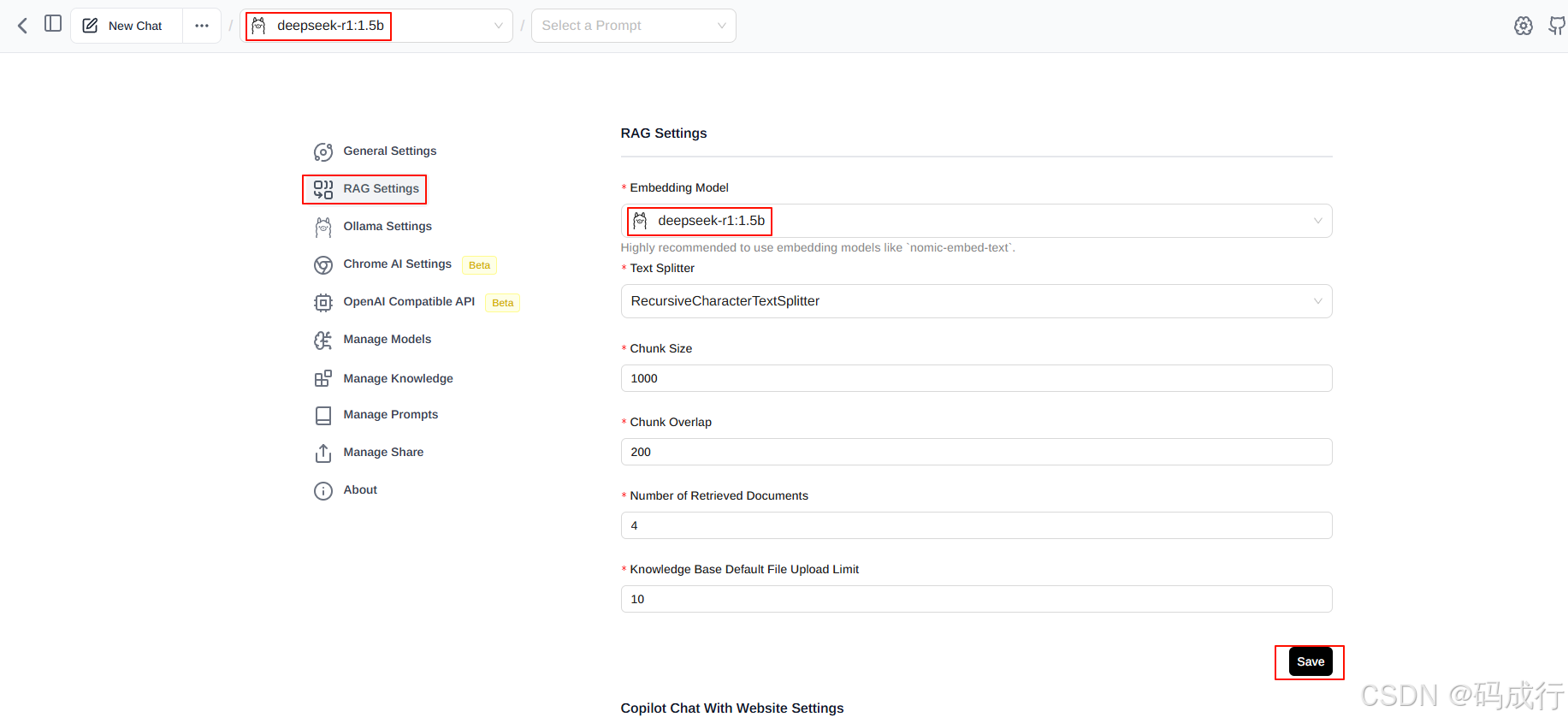Open settings via top-right gear icon
This screenshot has width=1568, height=723.
click(1524, 26)
